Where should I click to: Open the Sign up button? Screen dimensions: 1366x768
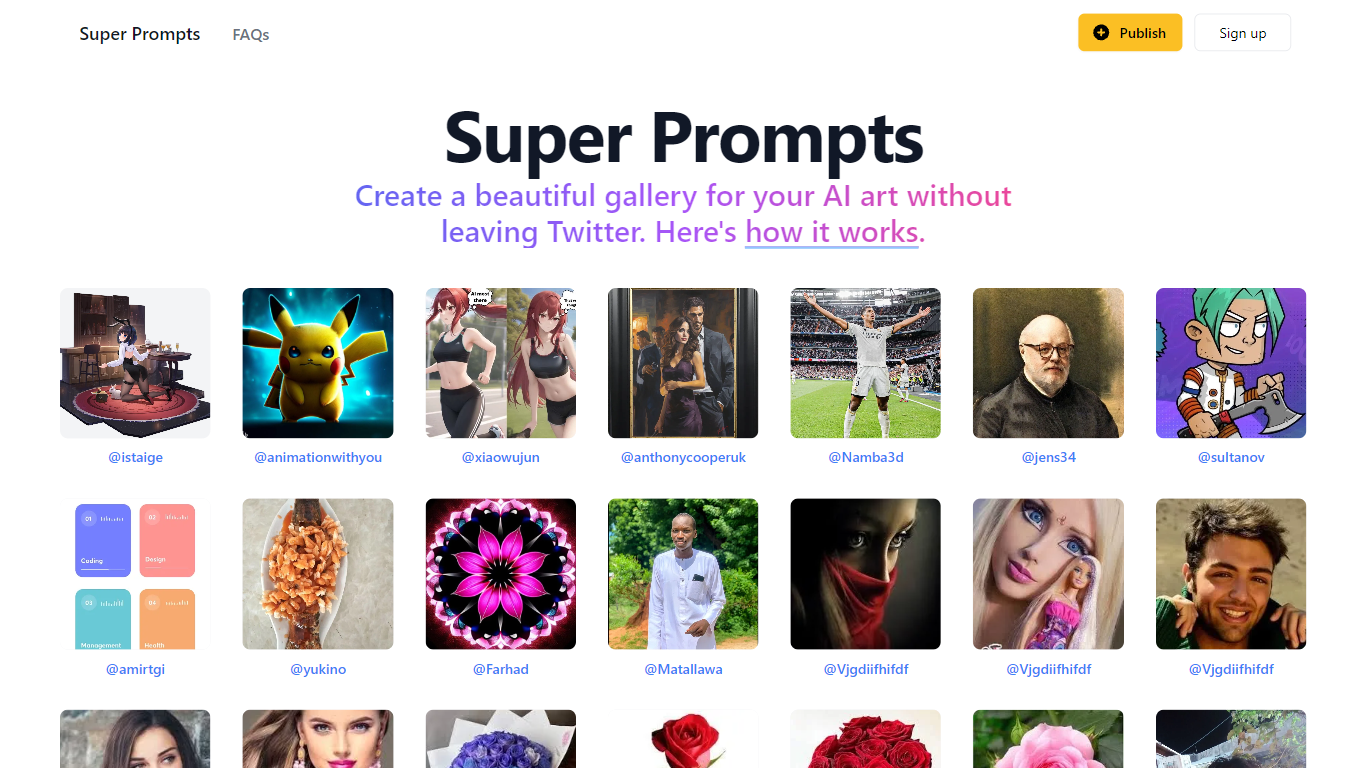[1242, 33]
